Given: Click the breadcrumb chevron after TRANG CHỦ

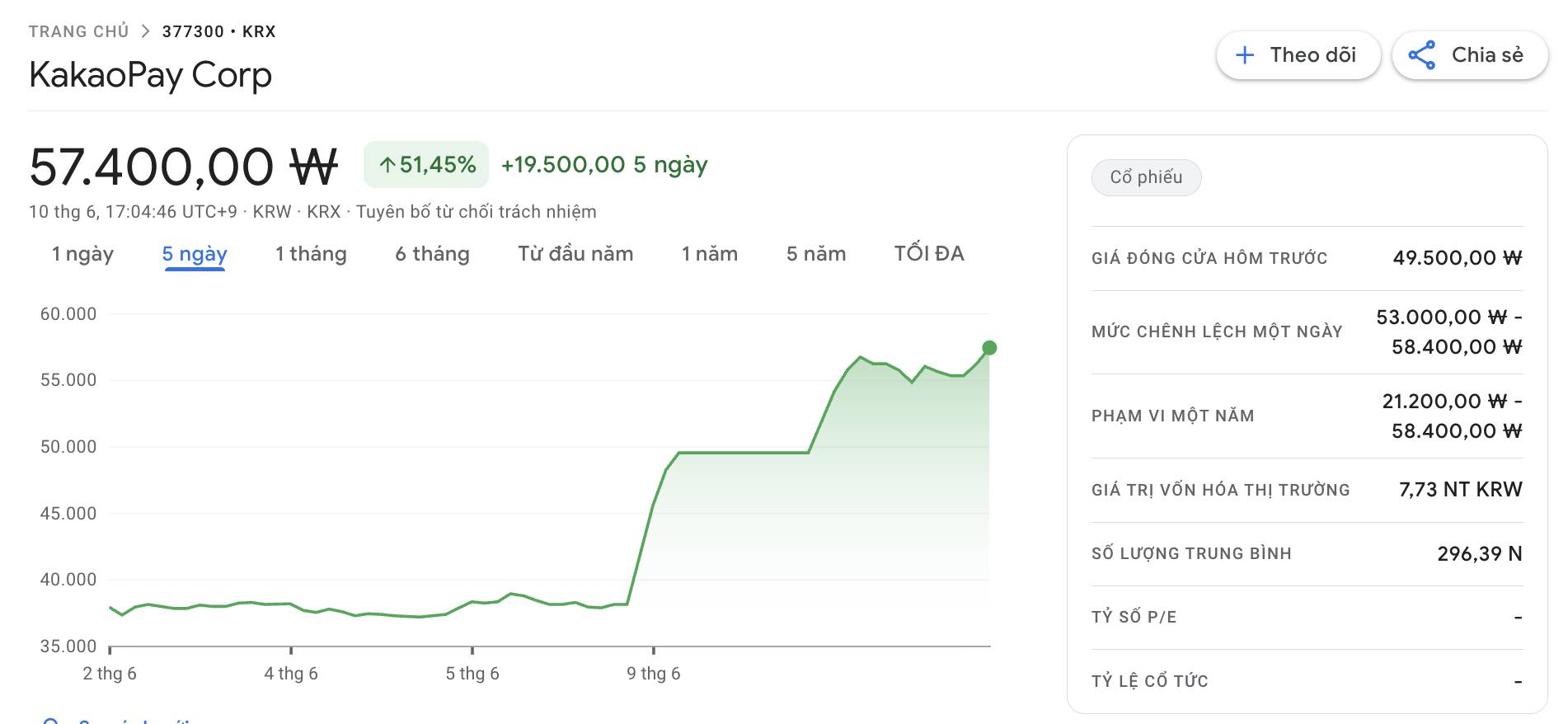Looking at the screenshot, I should 146,31.
